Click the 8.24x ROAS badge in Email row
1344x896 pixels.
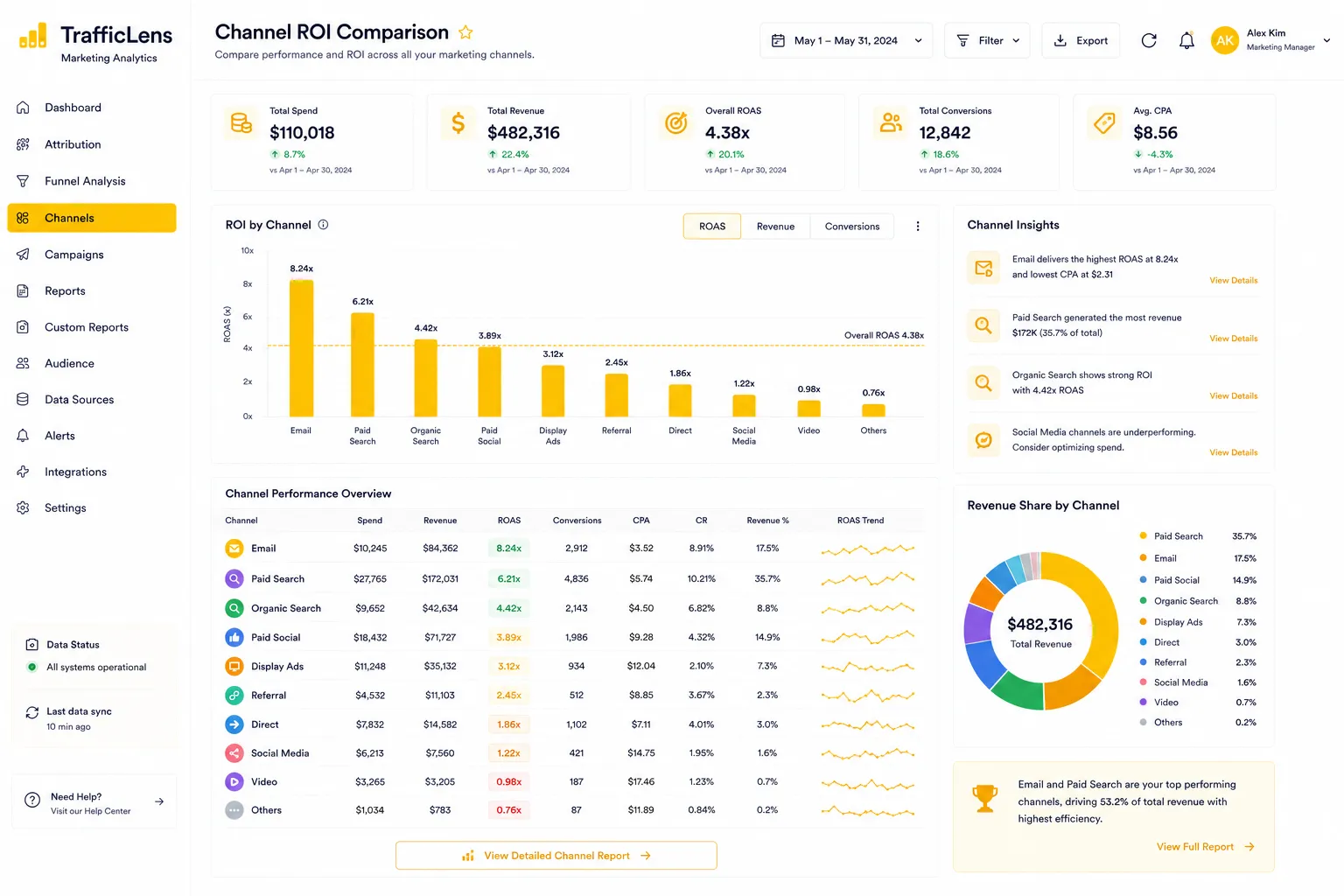(508, 549)
